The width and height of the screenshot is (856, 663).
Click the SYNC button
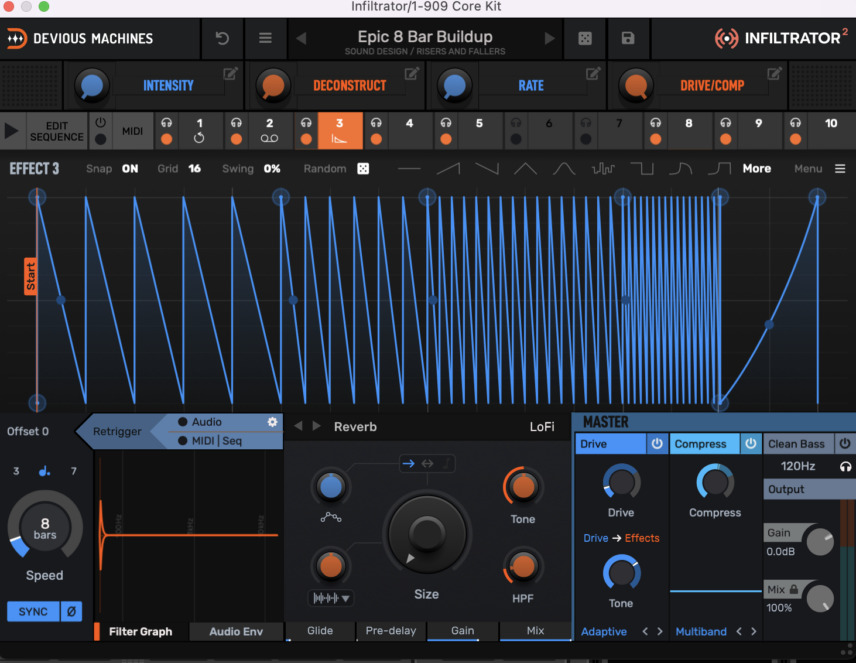pos(33,612)
